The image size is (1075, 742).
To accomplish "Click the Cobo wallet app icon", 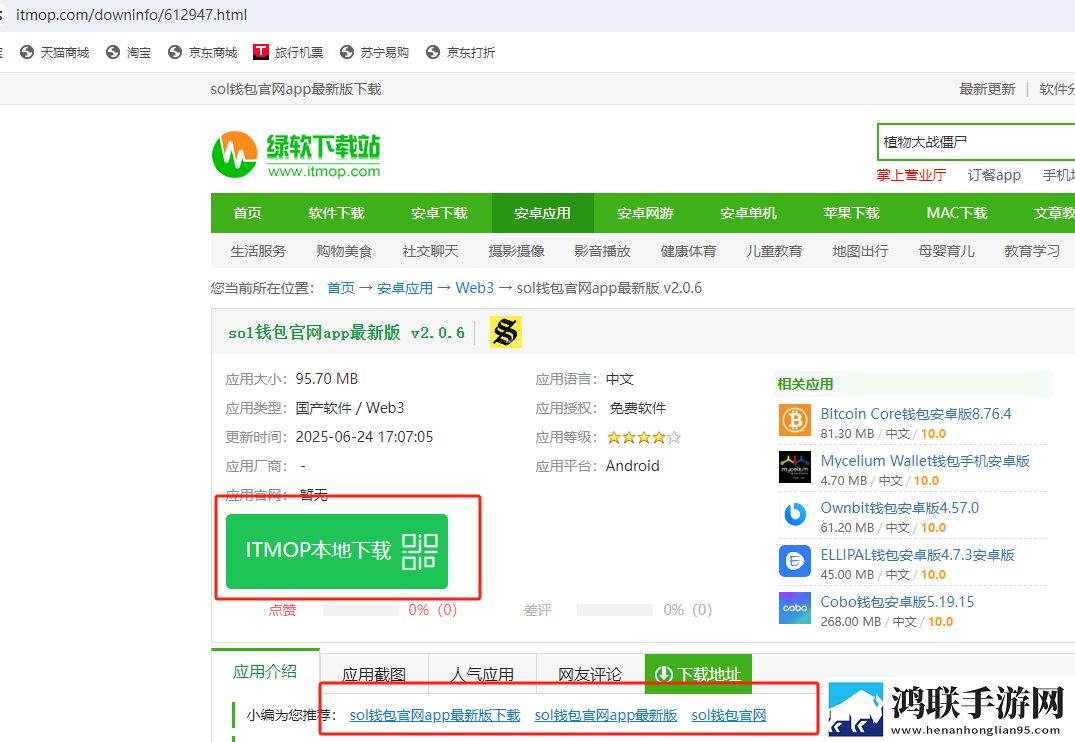I will pyautogui.click(x=795, y=608).
